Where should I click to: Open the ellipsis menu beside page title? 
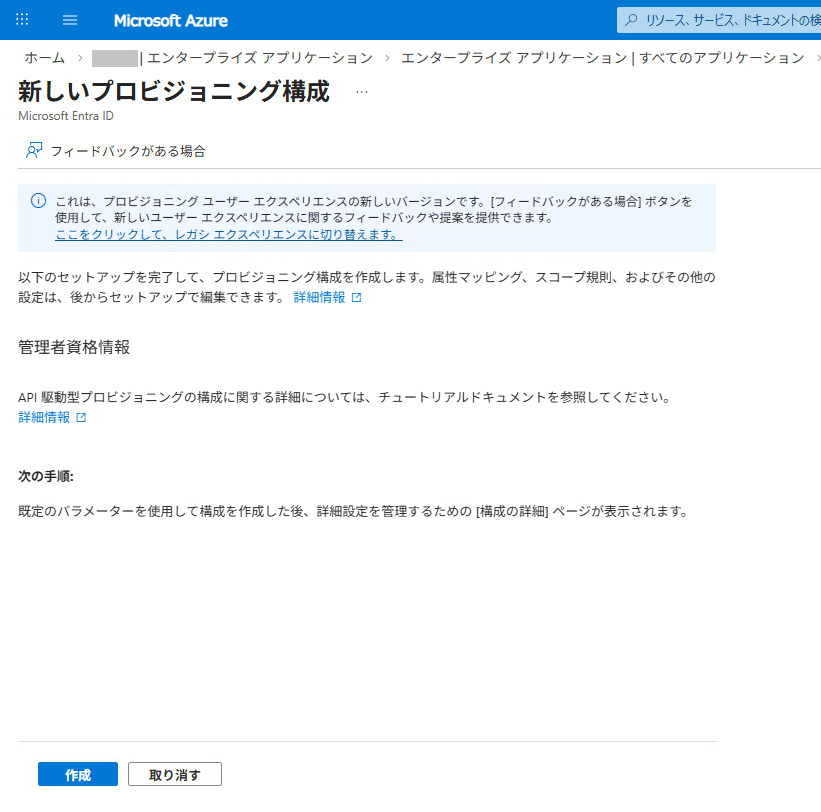[x=362, y=92]
